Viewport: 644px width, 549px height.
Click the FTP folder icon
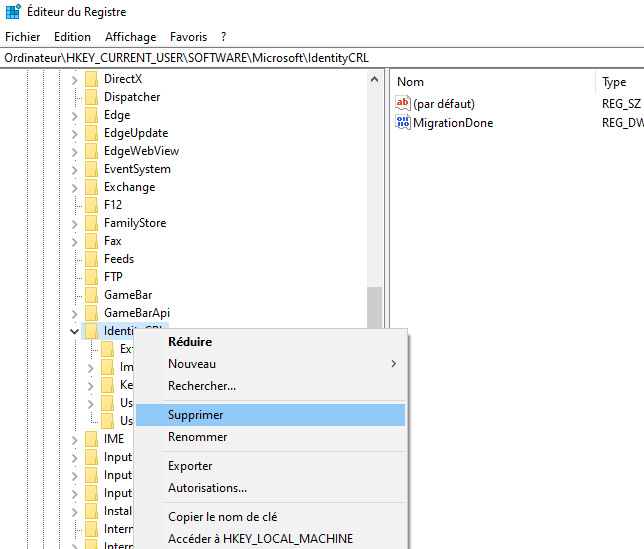coord(91,277)
